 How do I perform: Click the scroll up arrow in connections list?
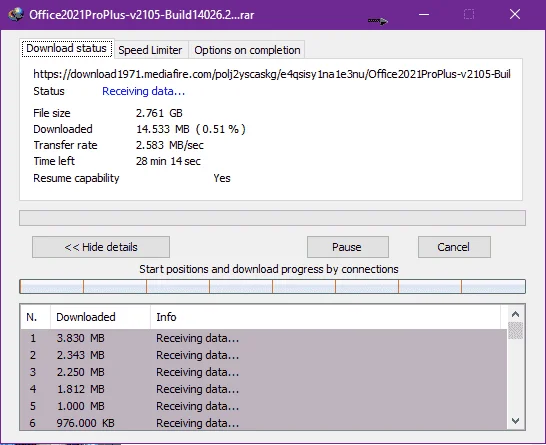515,314
